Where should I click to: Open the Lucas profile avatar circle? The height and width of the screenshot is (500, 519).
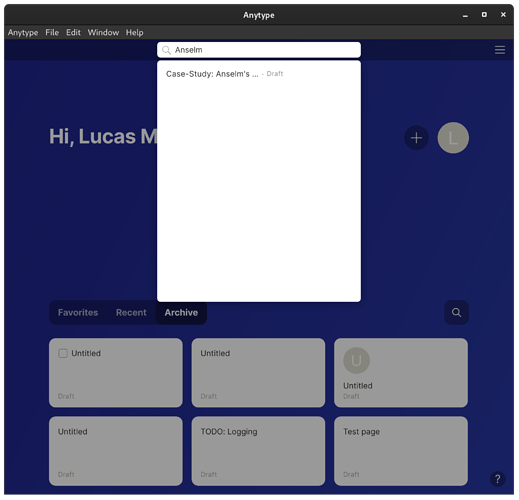point(453,138)
